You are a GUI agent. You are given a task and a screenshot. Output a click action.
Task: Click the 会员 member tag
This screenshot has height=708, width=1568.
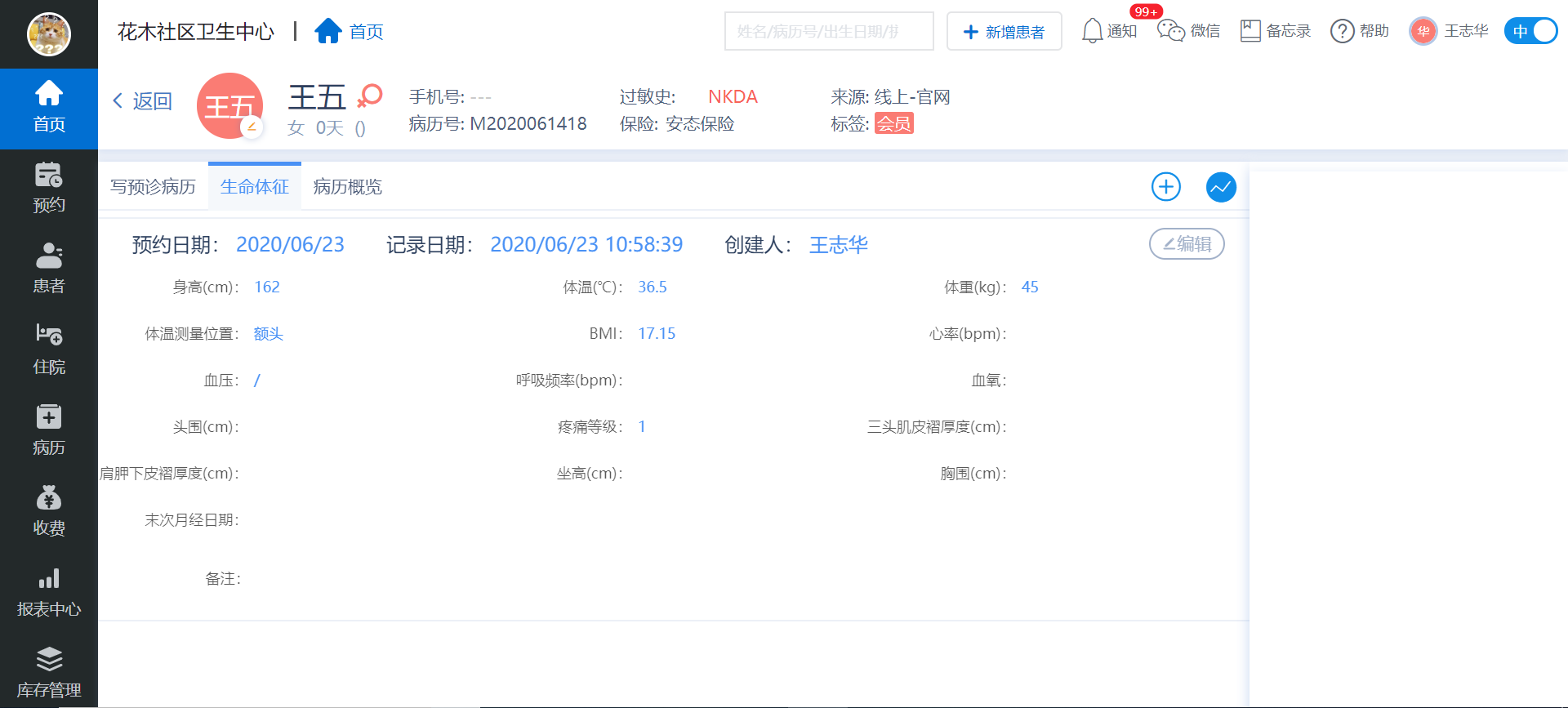(x=894, y=123)
